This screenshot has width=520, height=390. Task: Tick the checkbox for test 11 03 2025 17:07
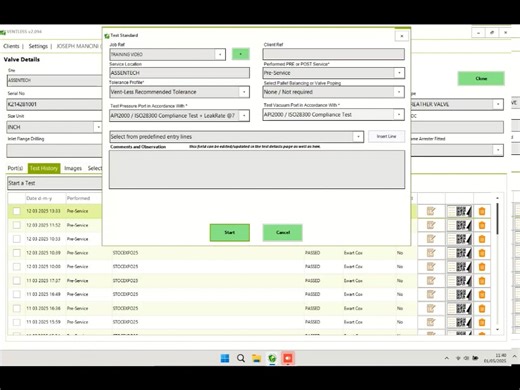pos(17,281)
